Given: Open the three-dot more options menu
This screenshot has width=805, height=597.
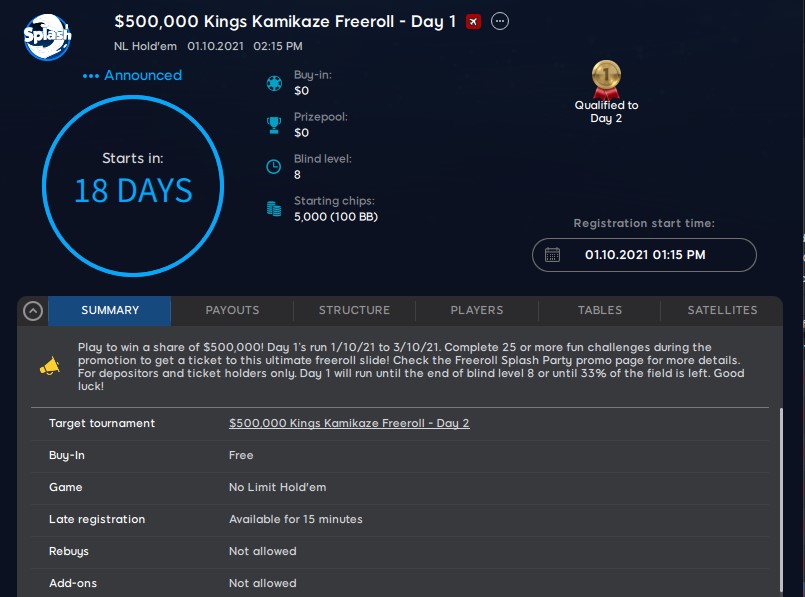Looking at the screenshot, I should click(500, 21).
